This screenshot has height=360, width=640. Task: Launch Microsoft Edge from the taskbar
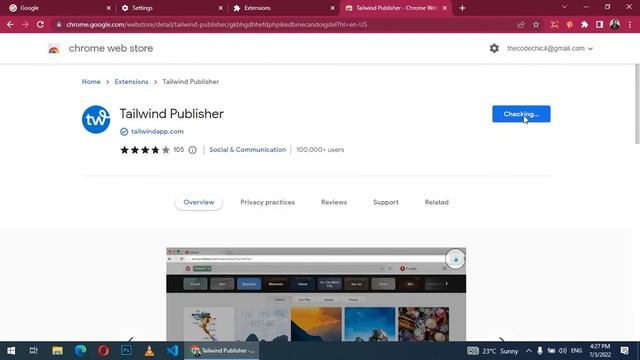tap(80, 351)
